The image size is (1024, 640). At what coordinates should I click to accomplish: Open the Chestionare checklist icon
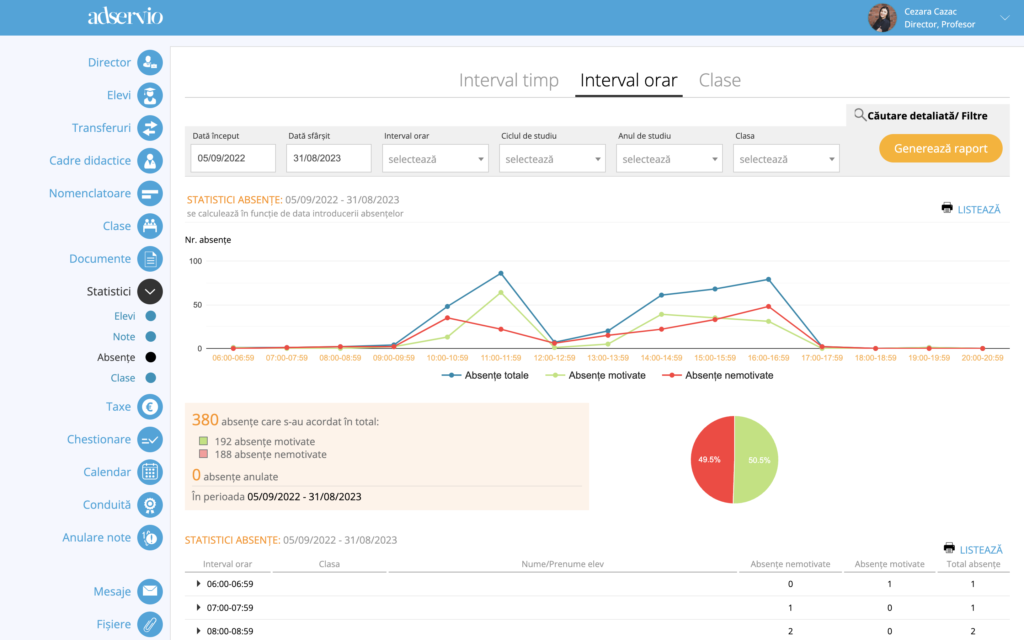pos(150,440)
